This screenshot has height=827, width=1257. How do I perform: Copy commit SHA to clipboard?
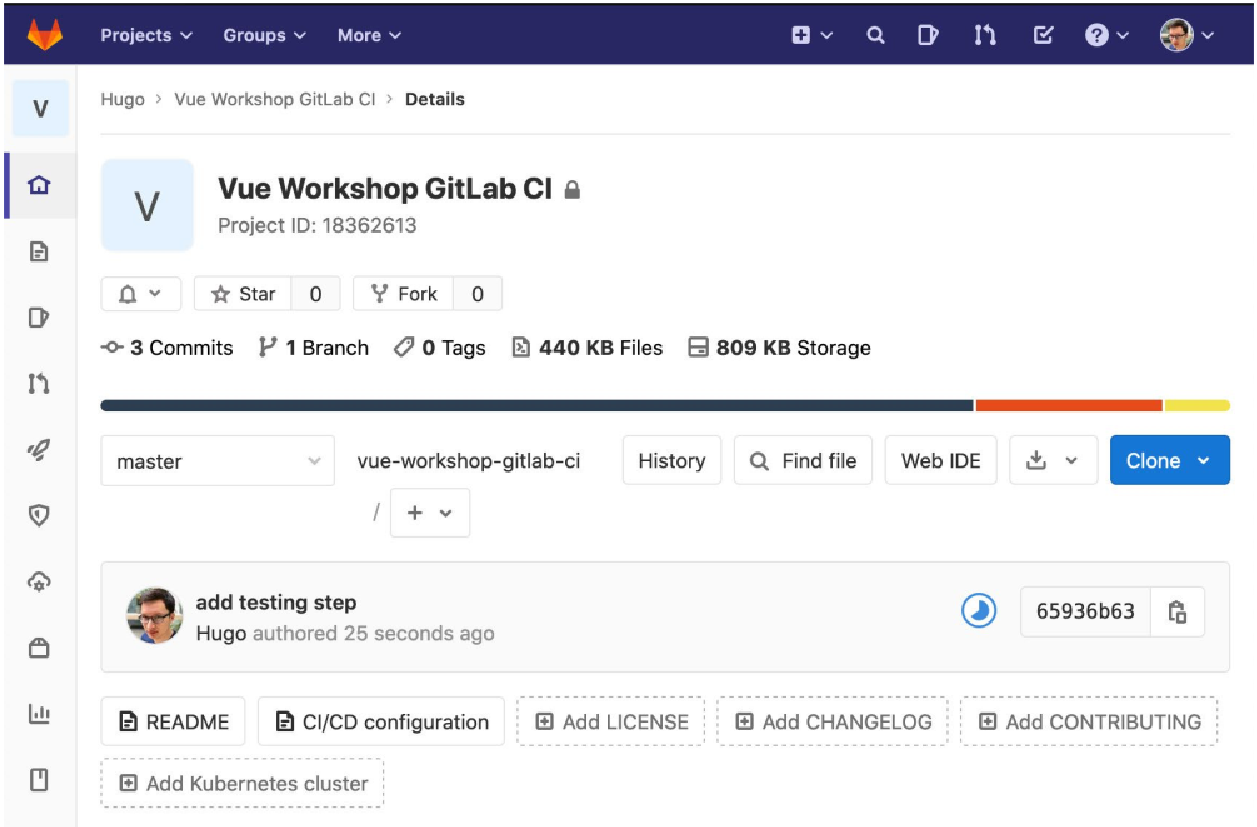click(x=1178, y=611)
